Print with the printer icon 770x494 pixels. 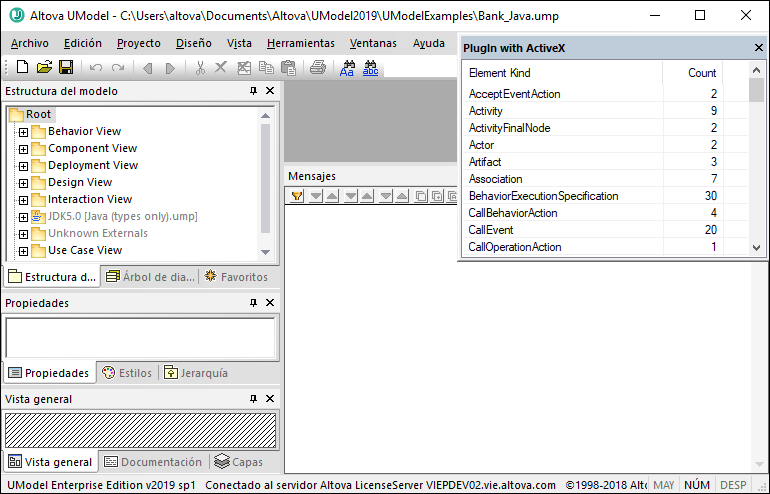pos(318,67)
